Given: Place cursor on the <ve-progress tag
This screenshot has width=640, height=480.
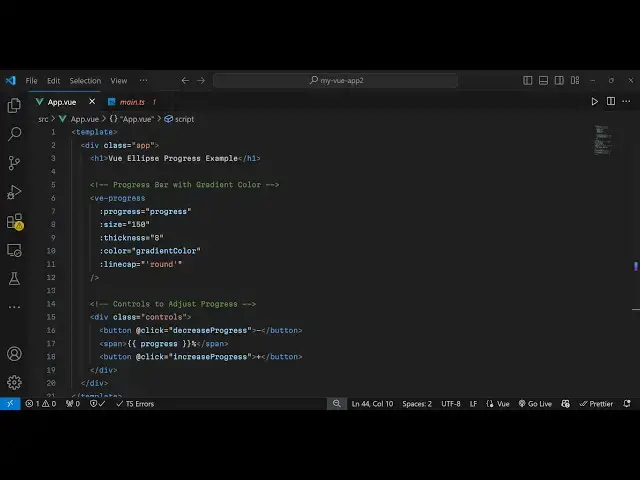Looking at the screenshot, I should click(x=118, y=198).
